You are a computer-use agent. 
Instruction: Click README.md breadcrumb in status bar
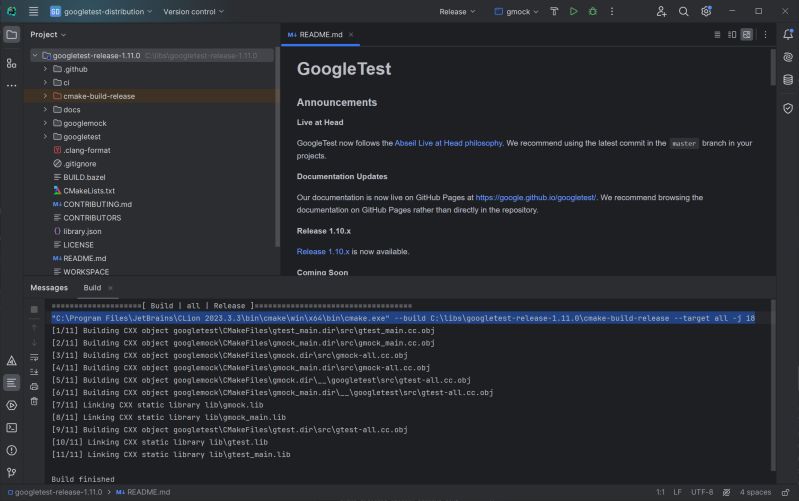[x=143, y=492]
